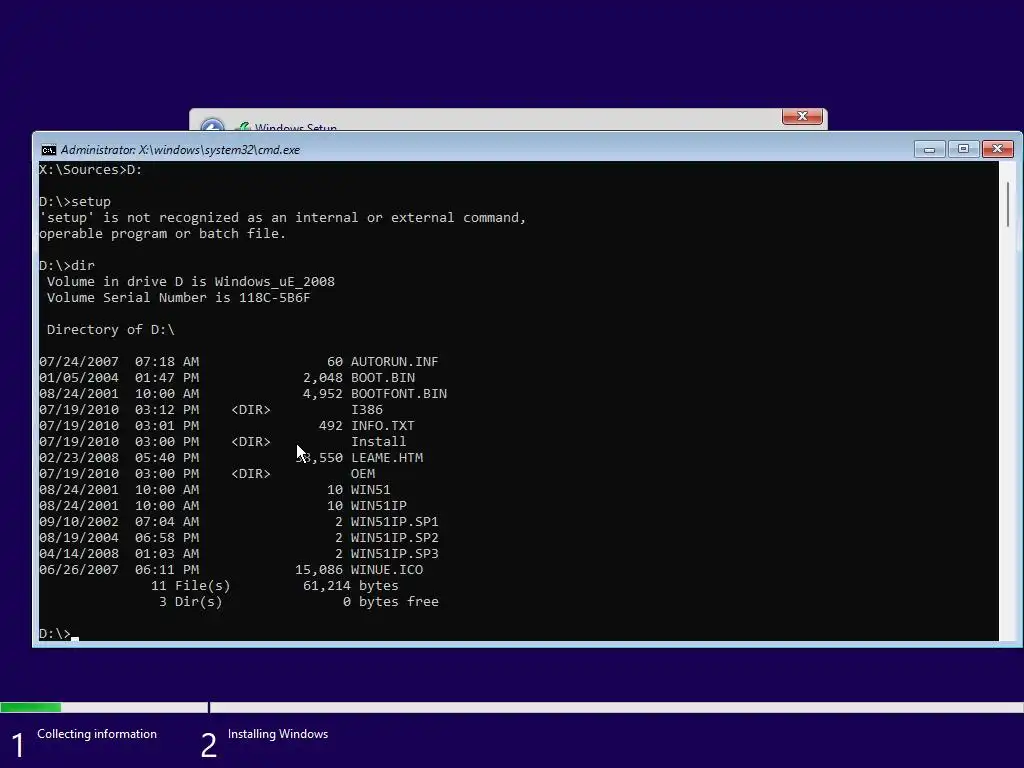The width and height of the screenshot is (1024, 768).
Task: Click the WIN51IP file name without extension
Action: click(x=379, y=505)
